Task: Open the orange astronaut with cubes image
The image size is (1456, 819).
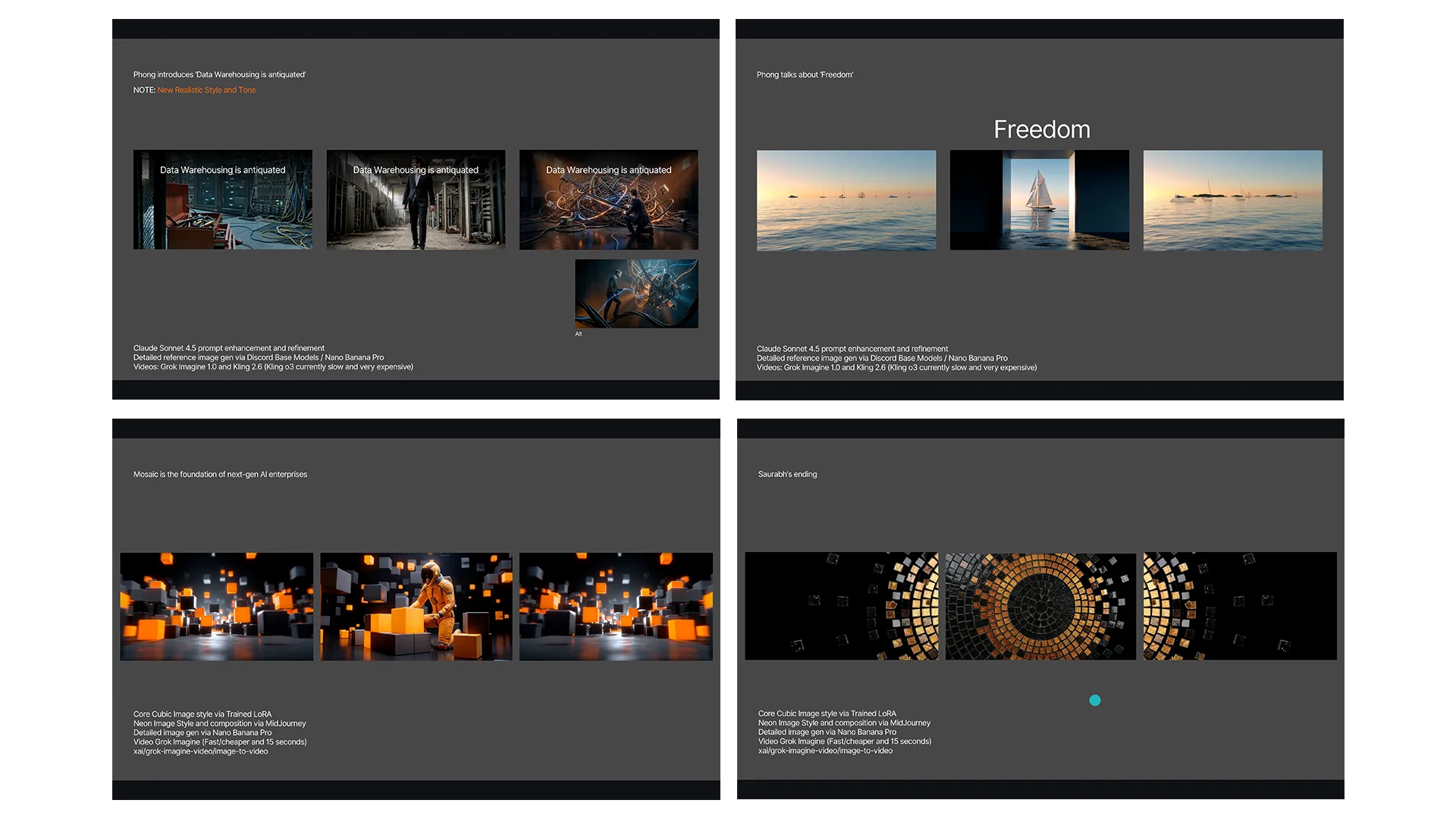Action: 416,606
